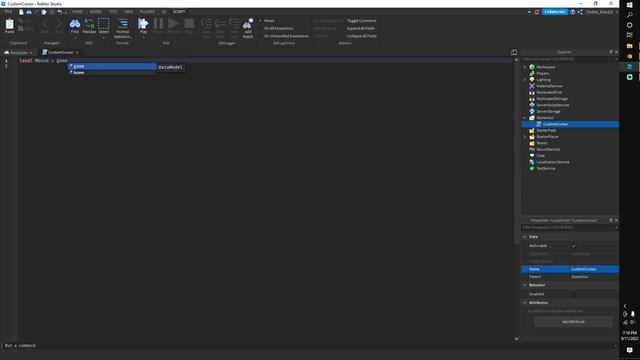640x360 pixels.
Task: Click the Select dashed-box icon
Action: 104,24
